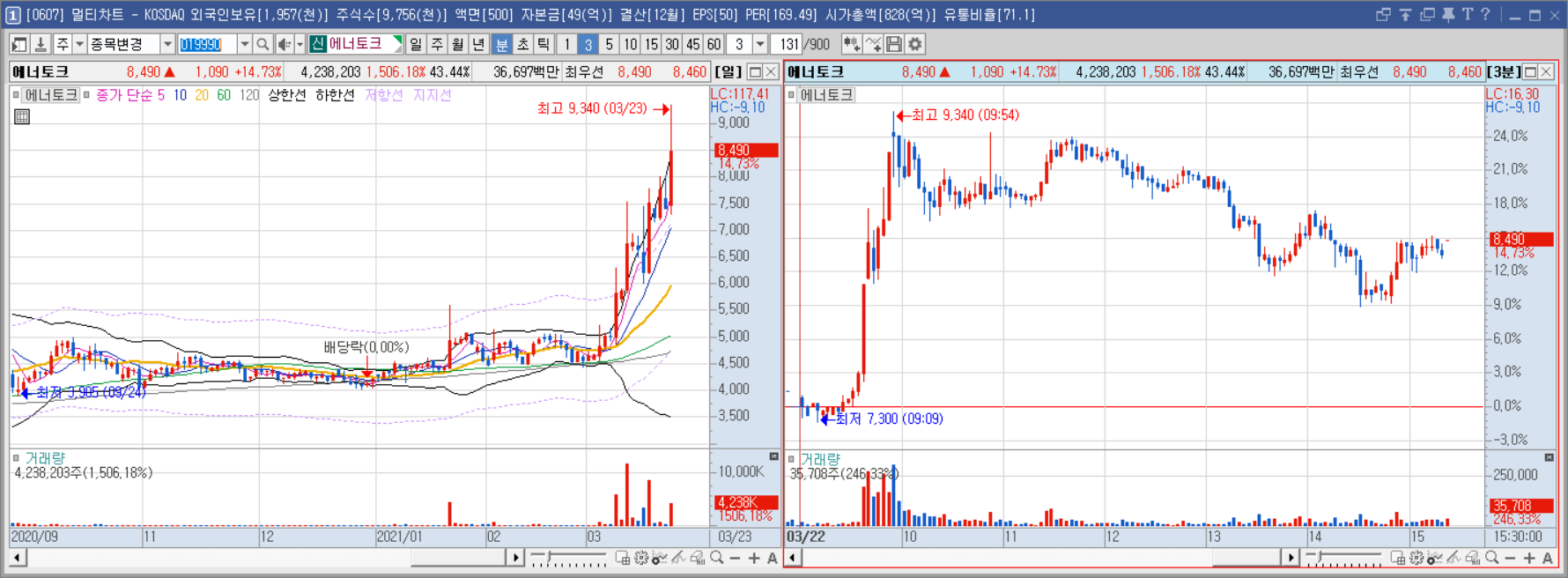The width and height of the screenshot is (1568, 578).
Task: Click the download arrow toolbar icon
Action: [x=40, y=44]
